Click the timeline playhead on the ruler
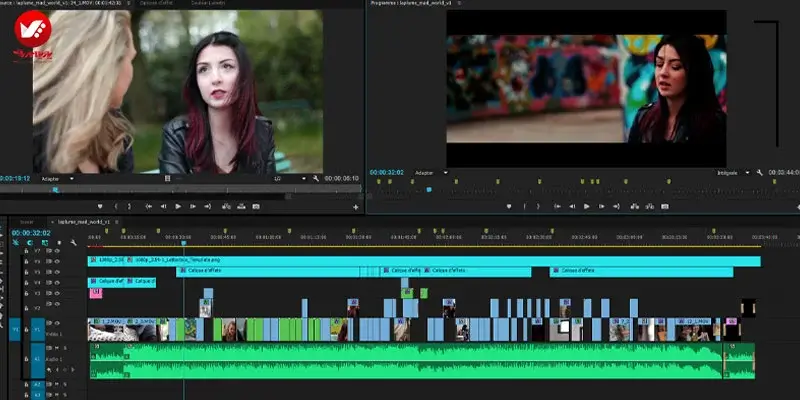Viewport: 800px width, 400px height. click(x=184, y=242)
